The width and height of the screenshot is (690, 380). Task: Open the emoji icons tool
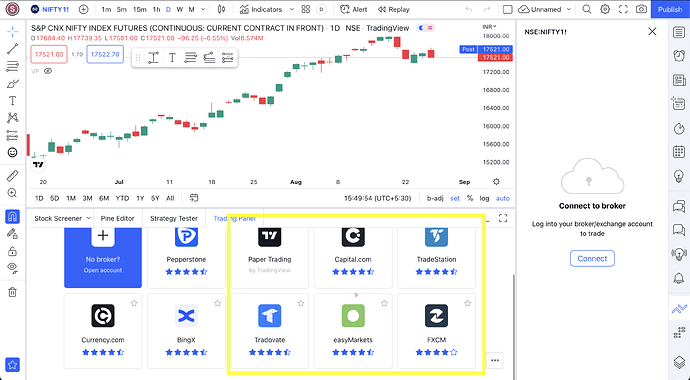click(12, 152)
